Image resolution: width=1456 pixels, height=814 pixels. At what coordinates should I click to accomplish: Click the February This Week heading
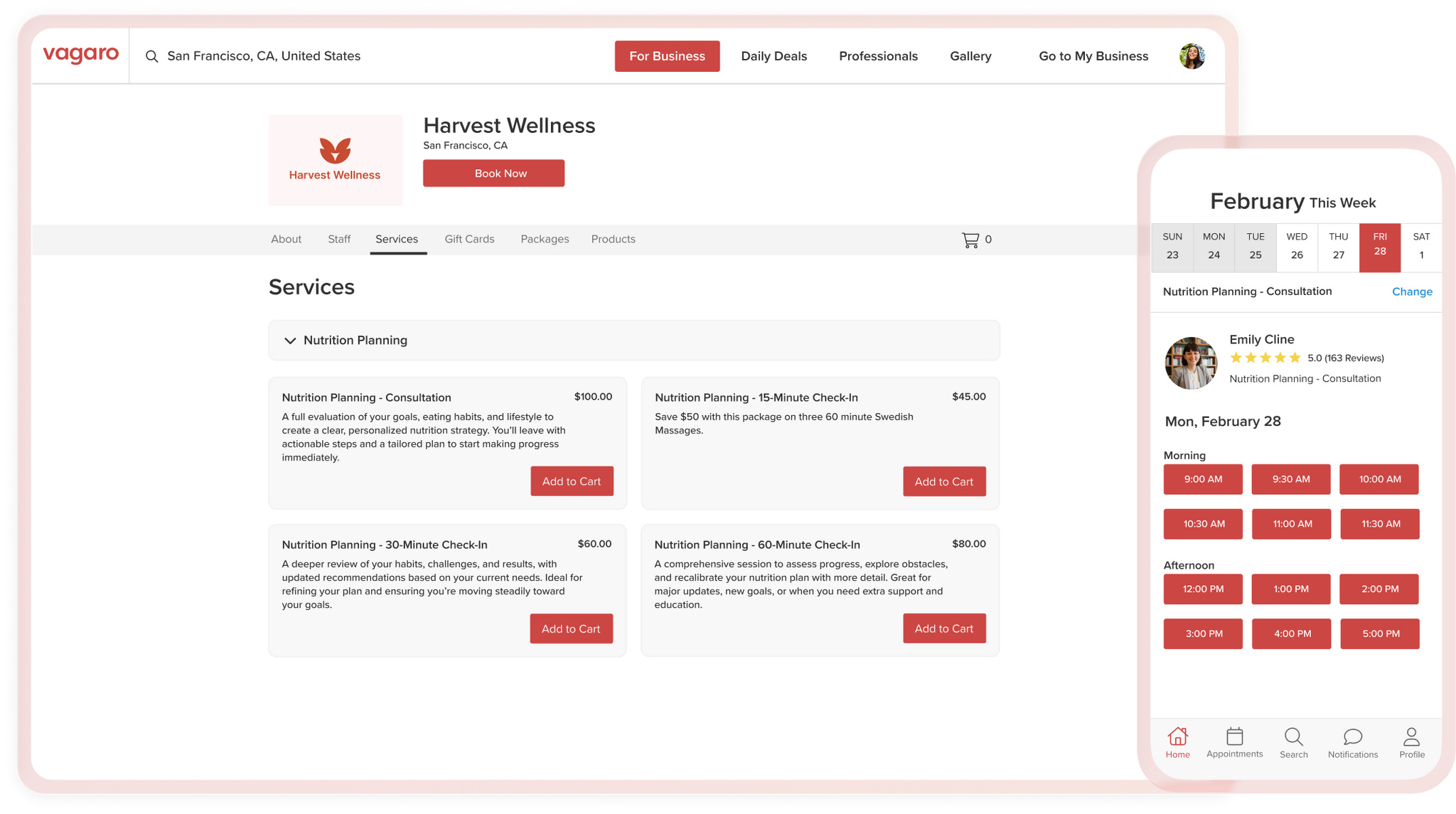point(1292,202)
